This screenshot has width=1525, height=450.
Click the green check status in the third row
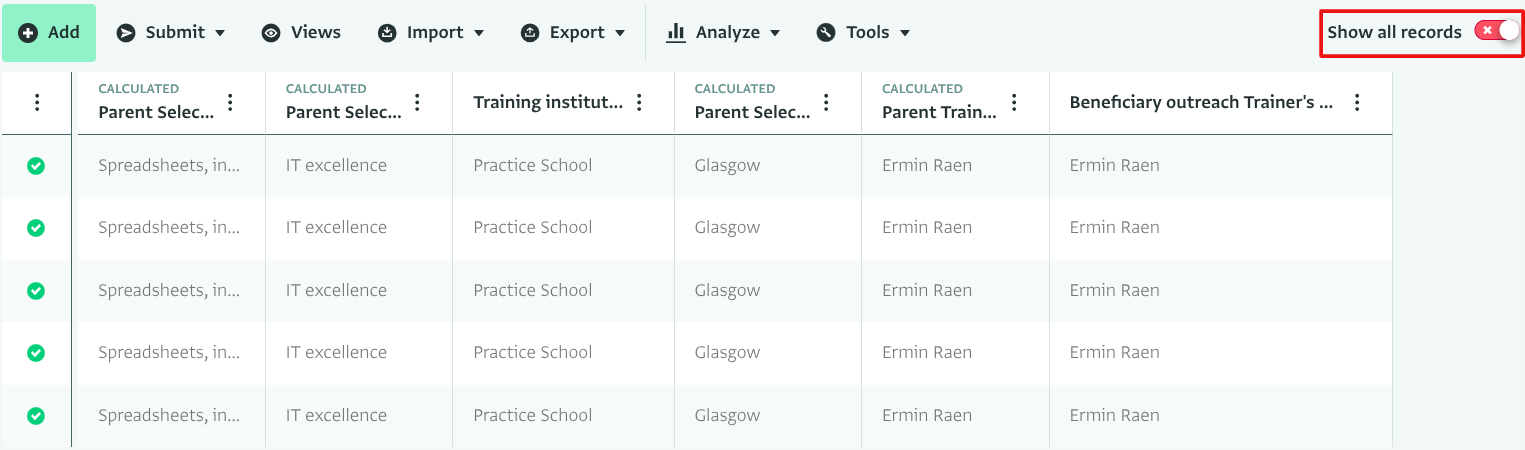pyautogui.click(x=36, y=291)
